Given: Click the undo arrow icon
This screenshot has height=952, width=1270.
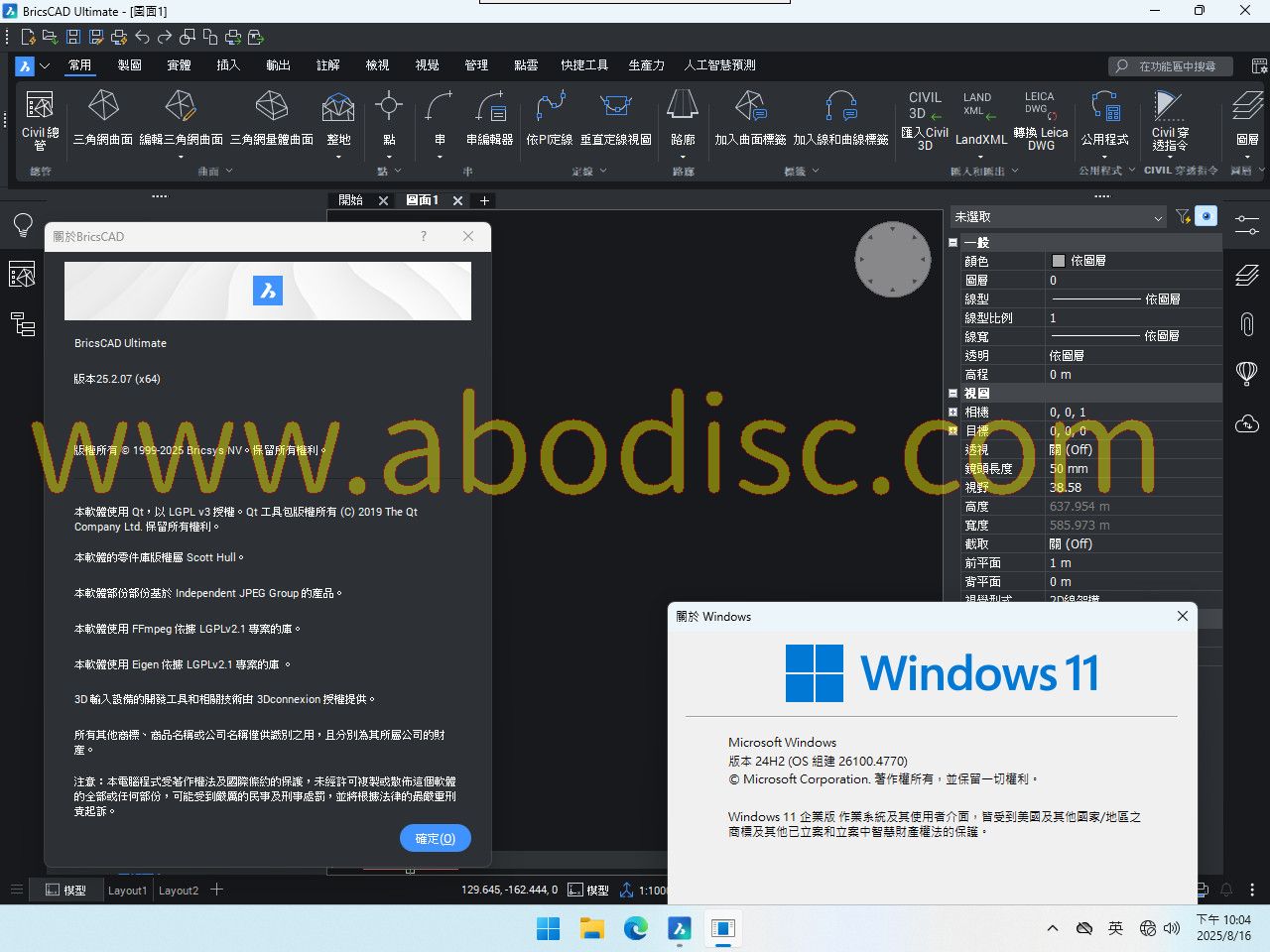Looking at the screenshot, I should [x=142, y=38].
